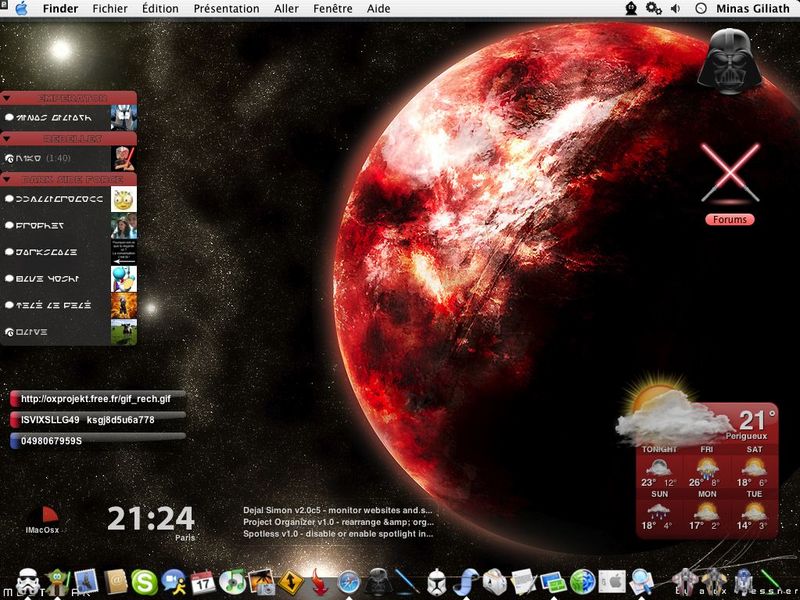This screenshot has width=800, height=600.
Task: Click the Forums label
Action: (x=730, y=219)
